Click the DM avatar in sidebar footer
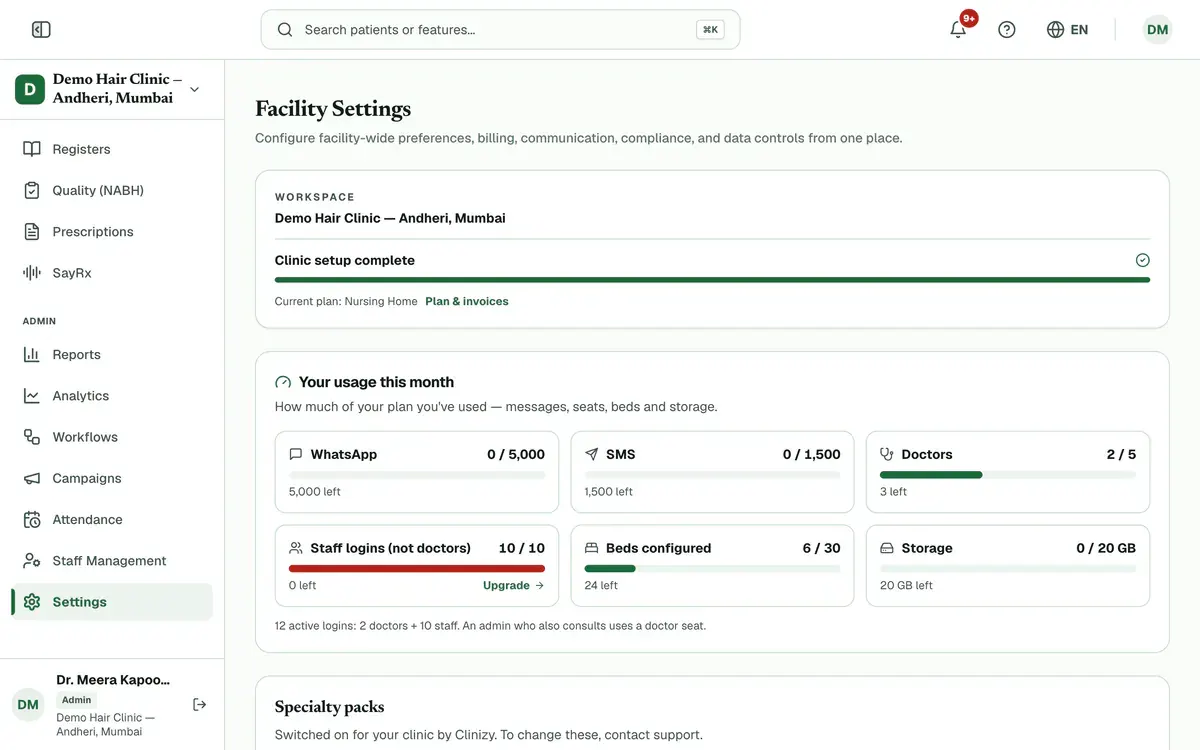 coord(28,705)
